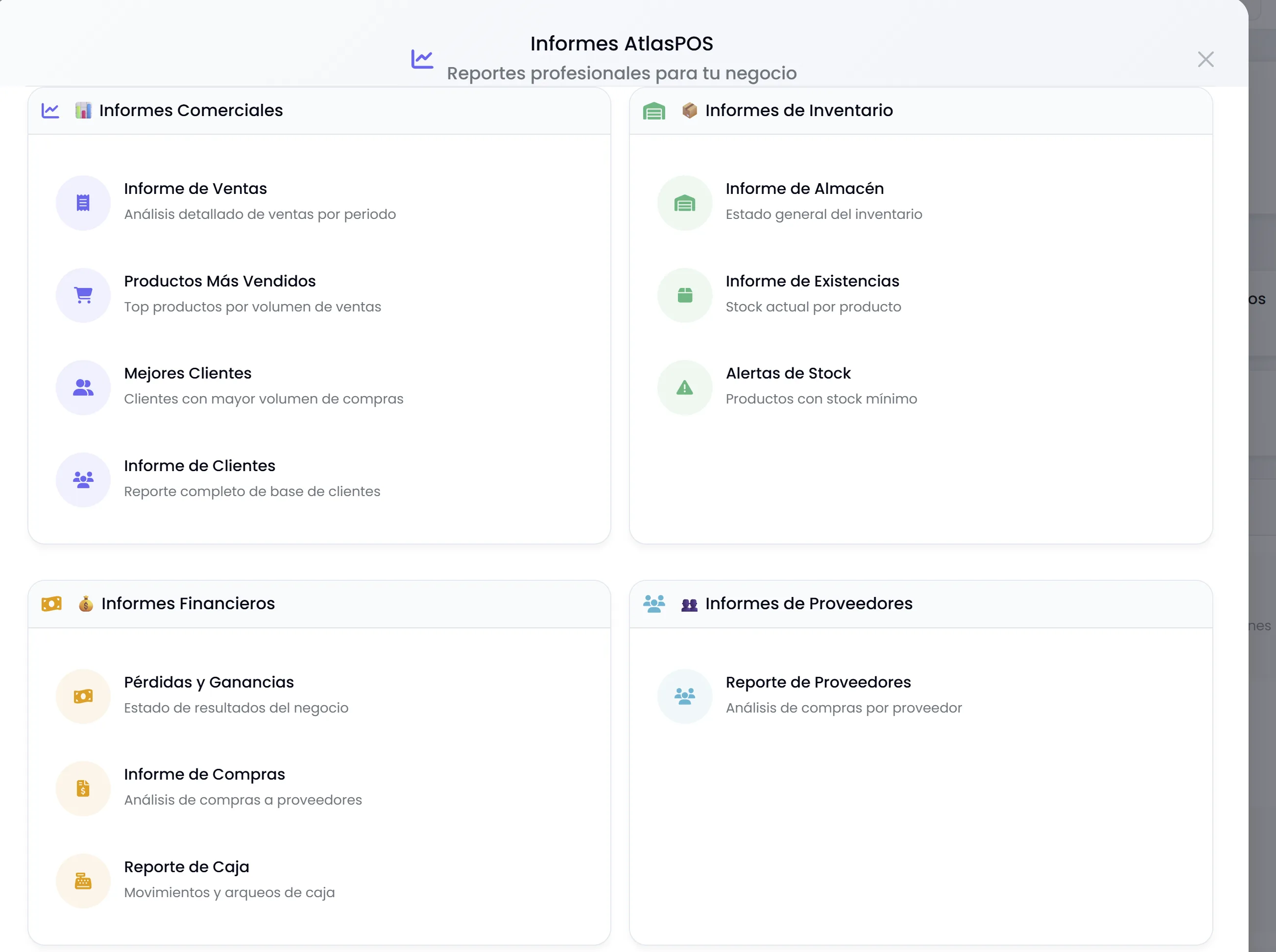The width and height of the screenshot is (1276, 952).
Task: Click the shopping cart icon for Productos Más Vendidos
Action: click(x=83, y=295)
